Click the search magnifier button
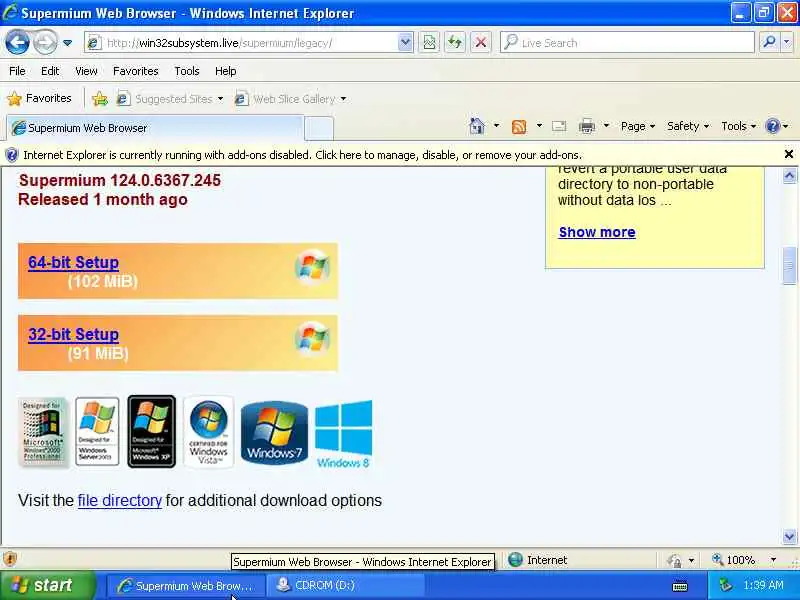 [x=769, y=43]
